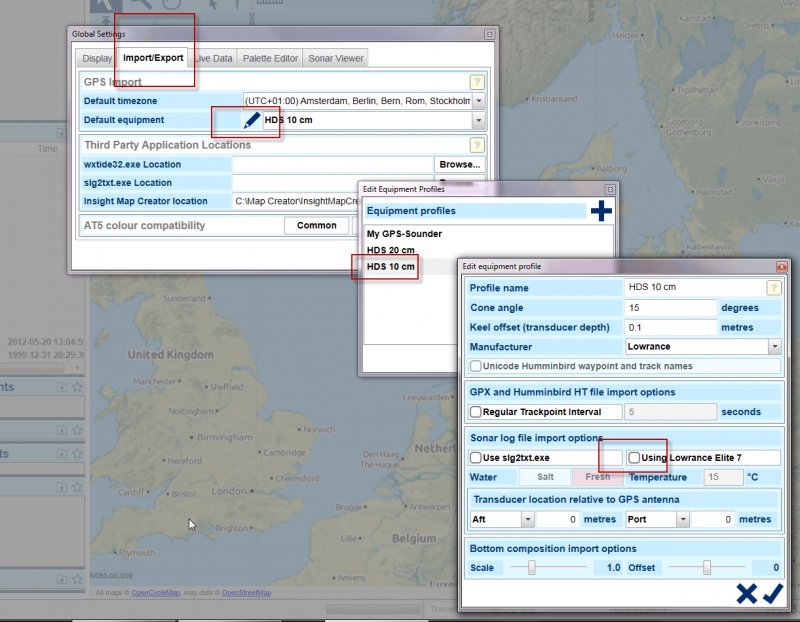Check the Use slg2txt.exe option
800x622 pixels.
[476, 457]
